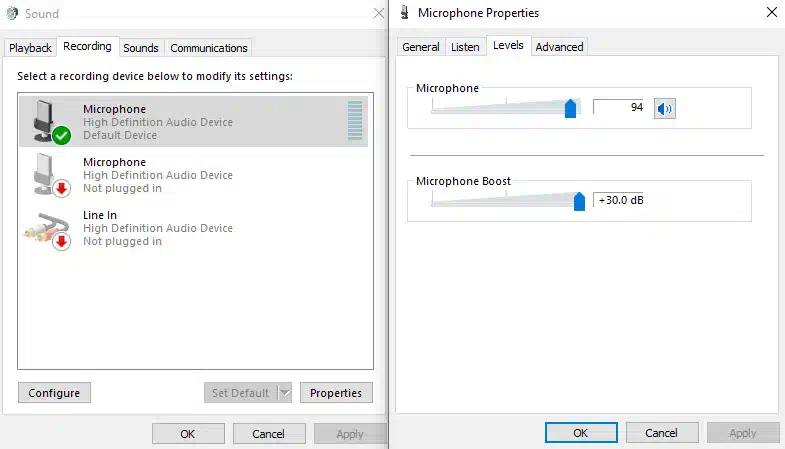Open the Listen tab
The height and width of the screenshot is (449, 785).
(x=465, y=47)
